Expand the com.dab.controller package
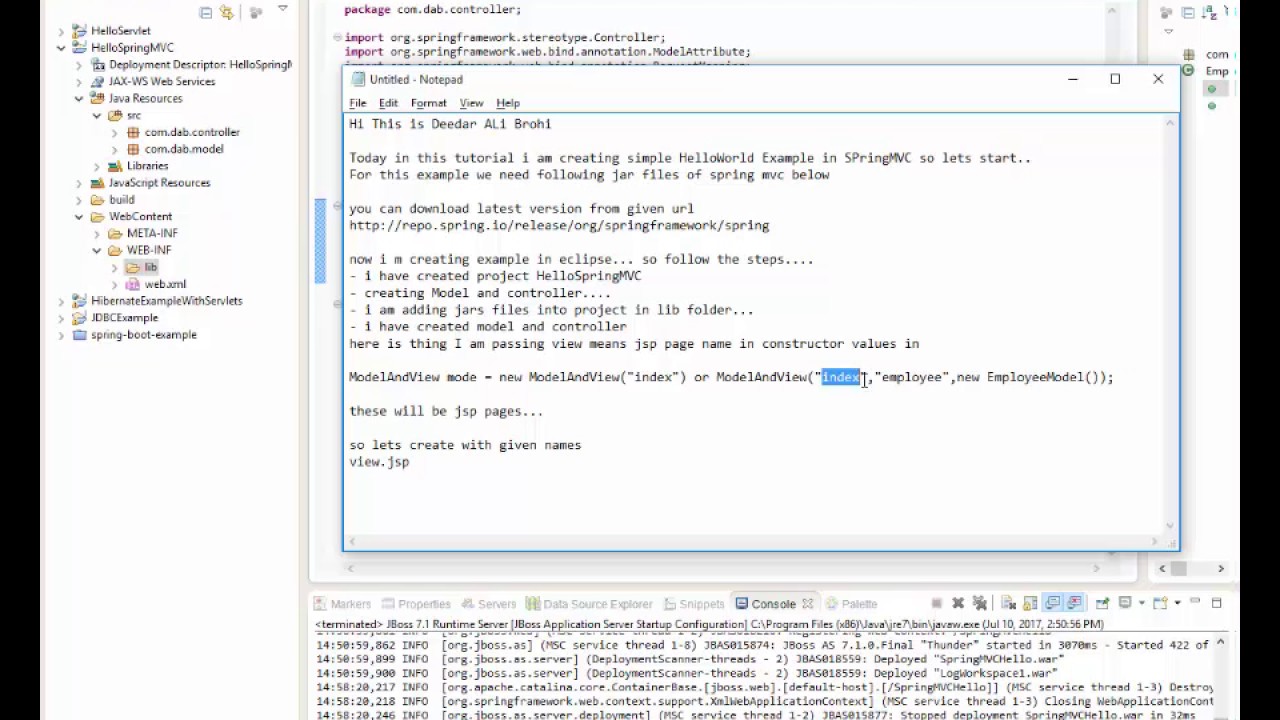The height and width of the screenshot is (720, 1280). coord(115,132)
